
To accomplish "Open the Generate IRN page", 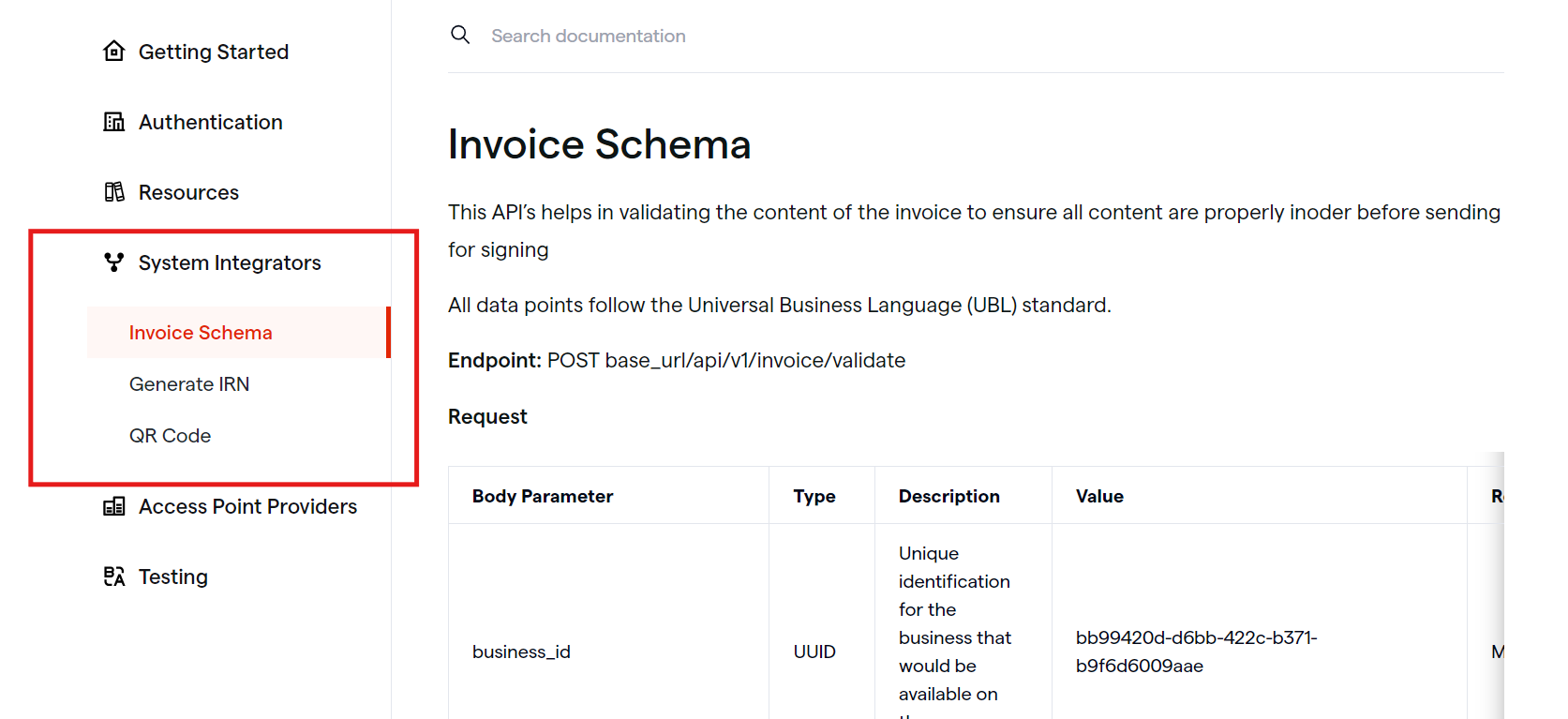I will pyautogui.click(x=189, y=384).
